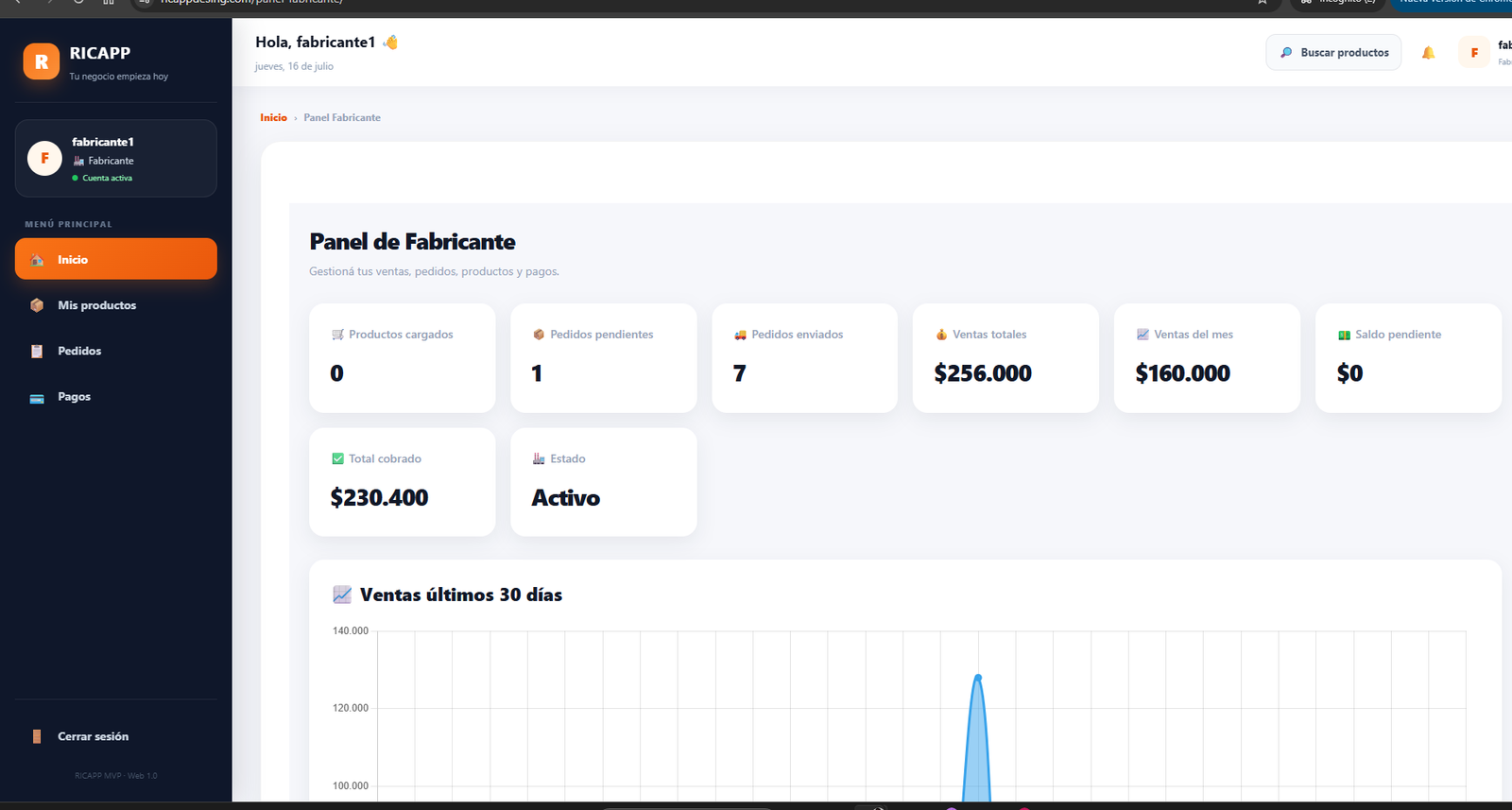Click the jueves, 16 de julio date
The height and width of the screenshot is (810, 1512).
pos(294,66)
